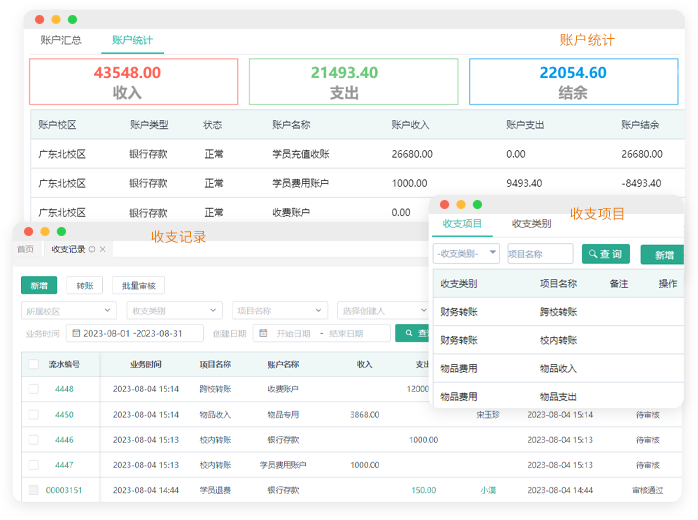Check the box for row C0003151
Viewport: 698px width, 520px height.
click(x=33, y=490)
